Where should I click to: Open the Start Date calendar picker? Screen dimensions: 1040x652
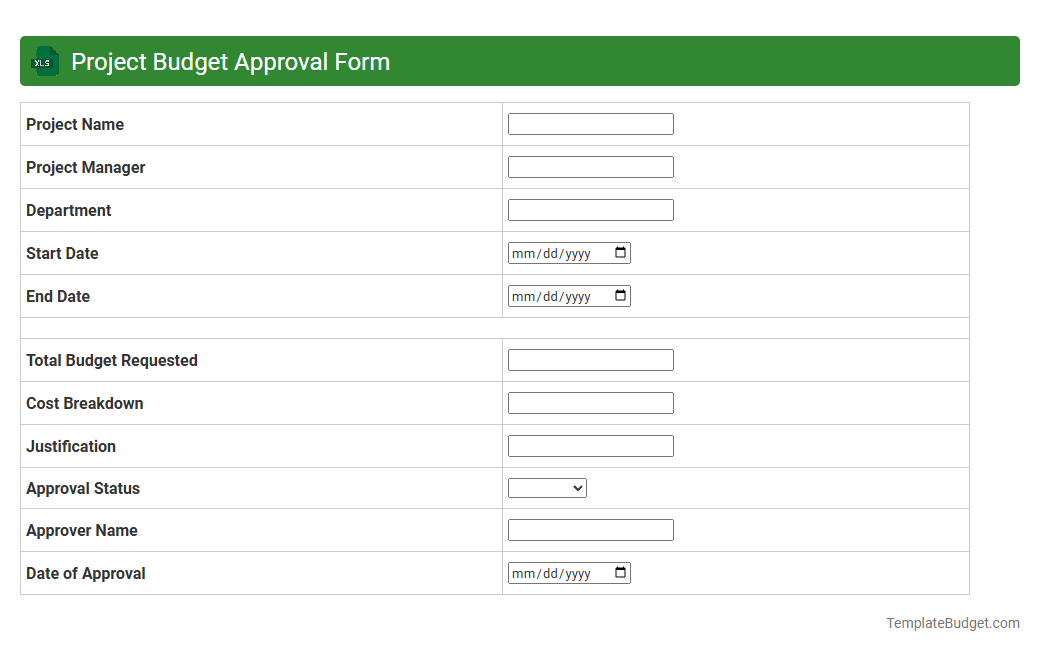[x=622, y=253]
